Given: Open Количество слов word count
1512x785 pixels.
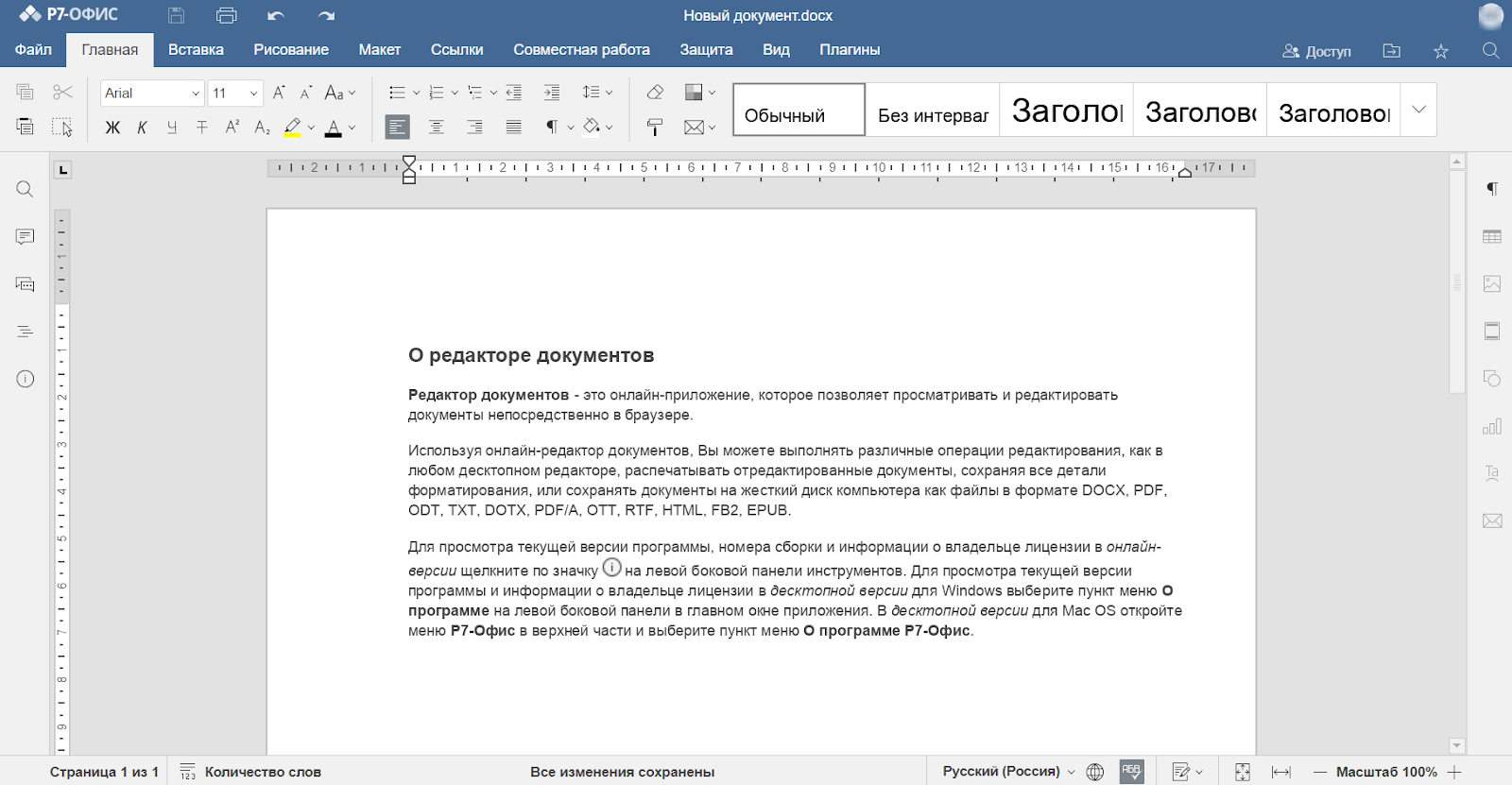Looking at the screenshot, I should click(x=250, y=772).
